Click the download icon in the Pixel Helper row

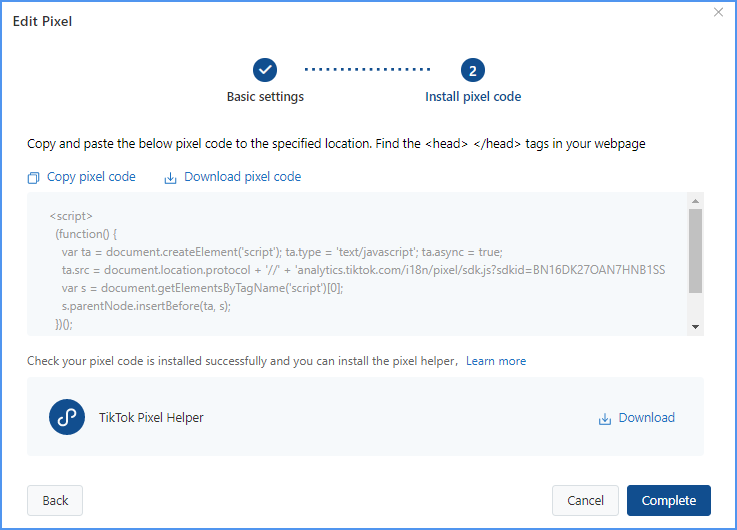(x=604, y=419)
